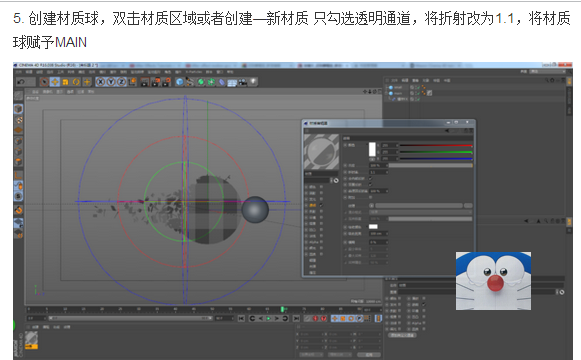
Task: Enable Alpha channel checkbox in Material Editor
Action: [x=321, y=242]
